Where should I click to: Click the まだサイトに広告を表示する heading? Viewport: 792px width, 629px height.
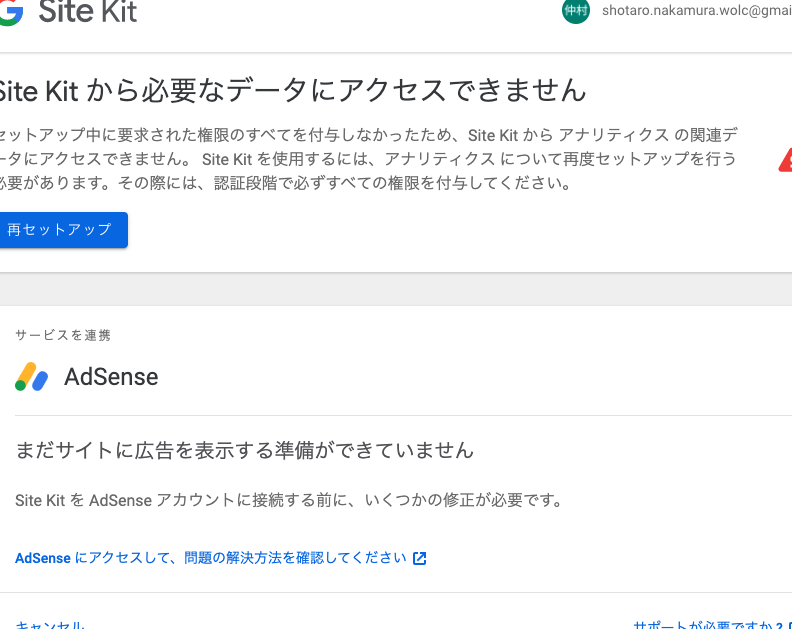click(x=244, y=450)
